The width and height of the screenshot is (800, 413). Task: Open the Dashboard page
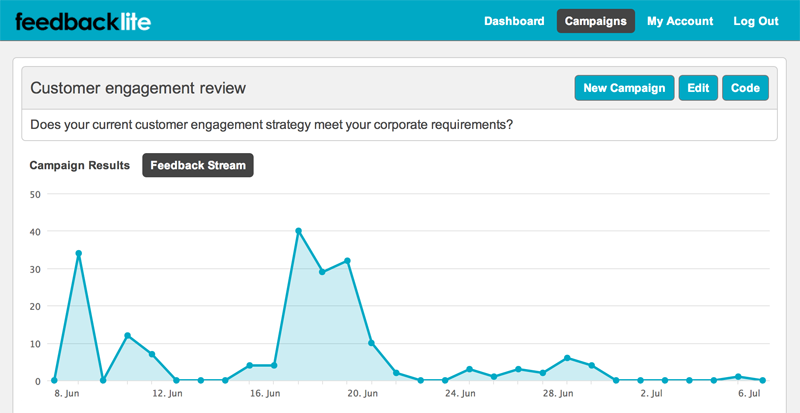tap(514, 21)
